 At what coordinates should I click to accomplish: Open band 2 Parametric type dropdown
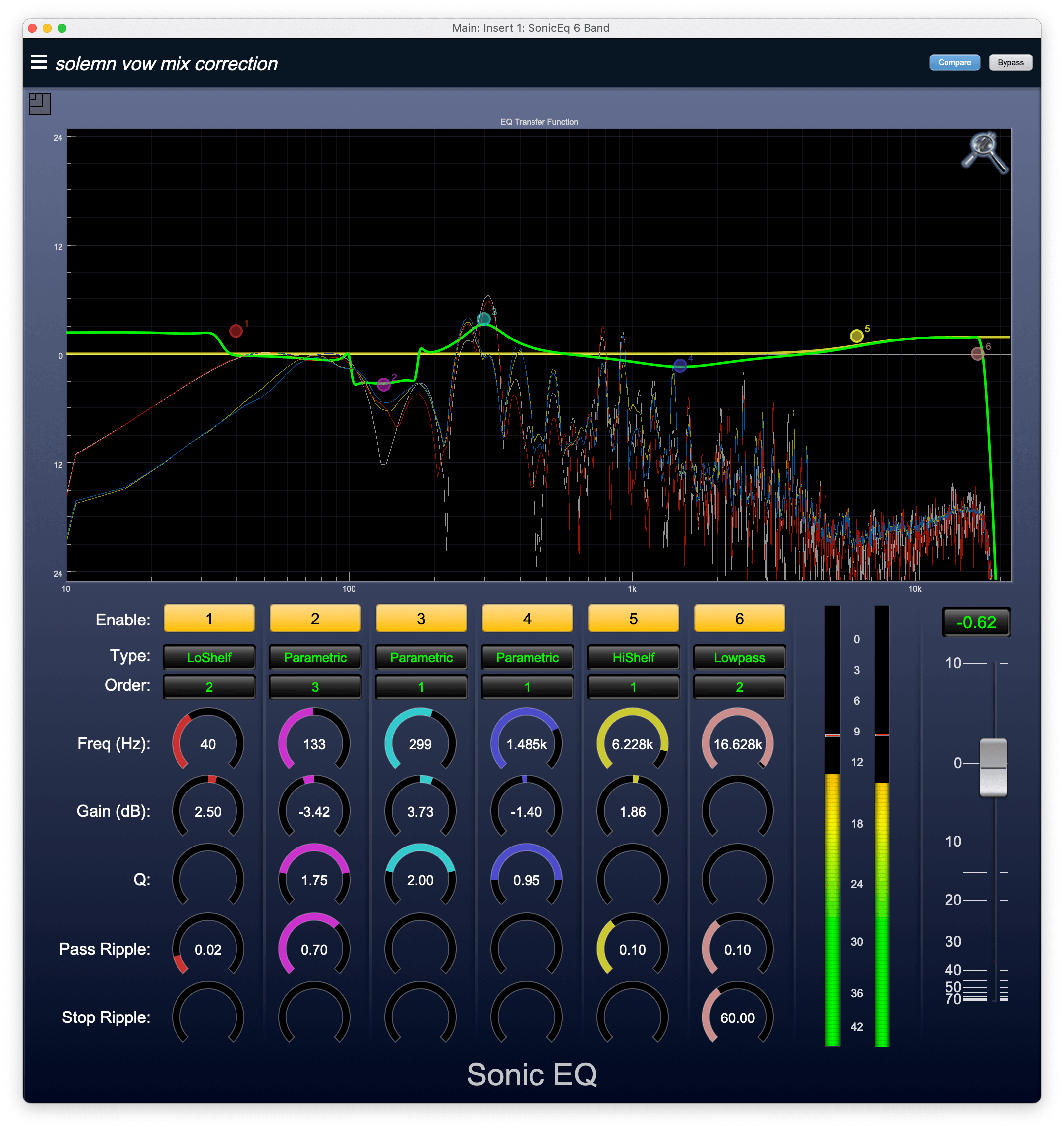coord(315,658)
